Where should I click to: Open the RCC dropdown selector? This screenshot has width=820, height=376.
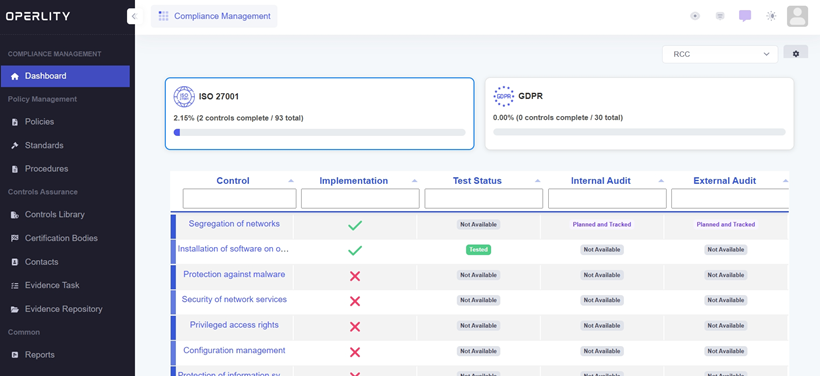tap(720, 54)
